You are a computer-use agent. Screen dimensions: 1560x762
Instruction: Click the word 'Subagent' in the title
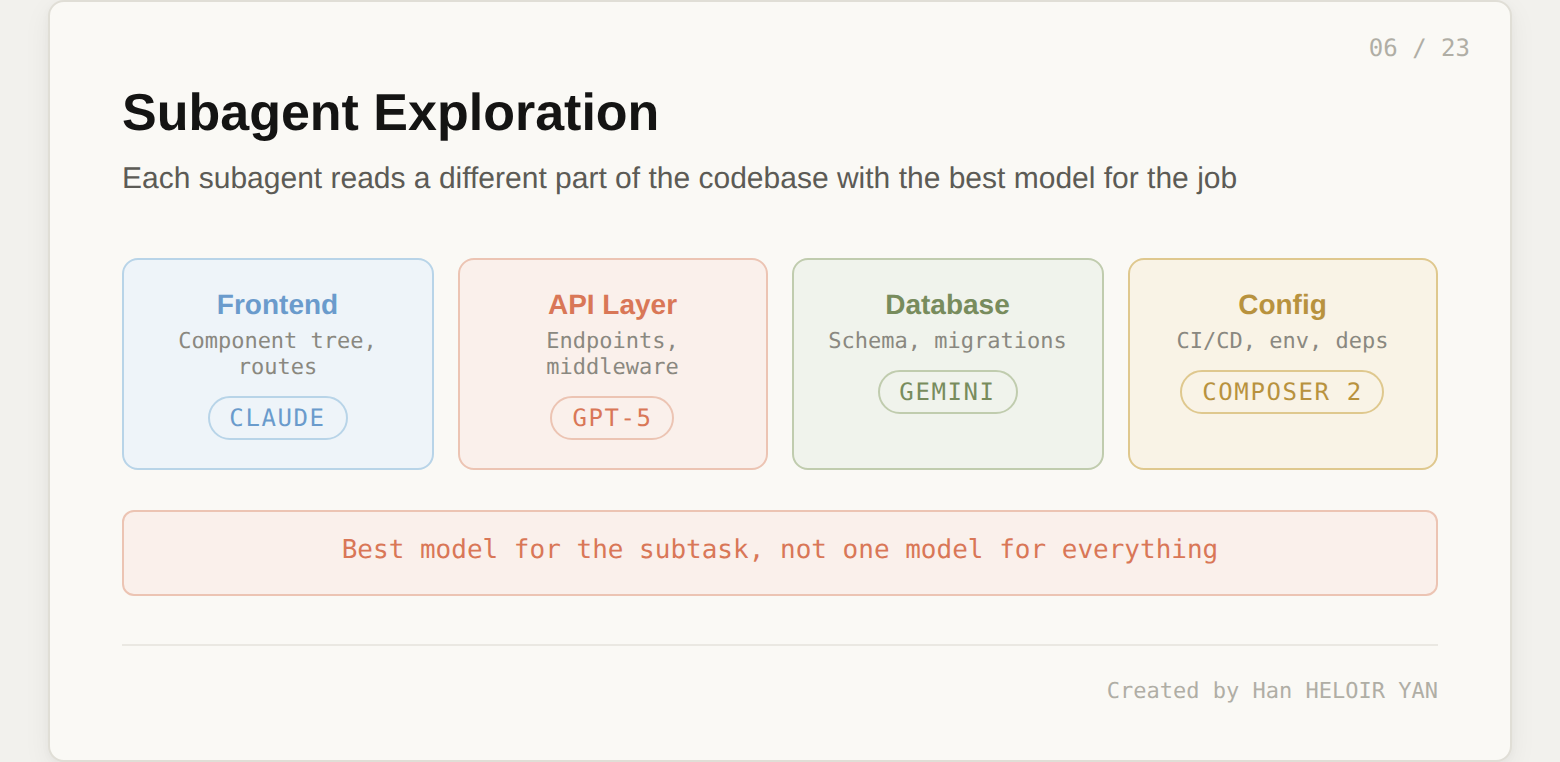click(240, 113)
